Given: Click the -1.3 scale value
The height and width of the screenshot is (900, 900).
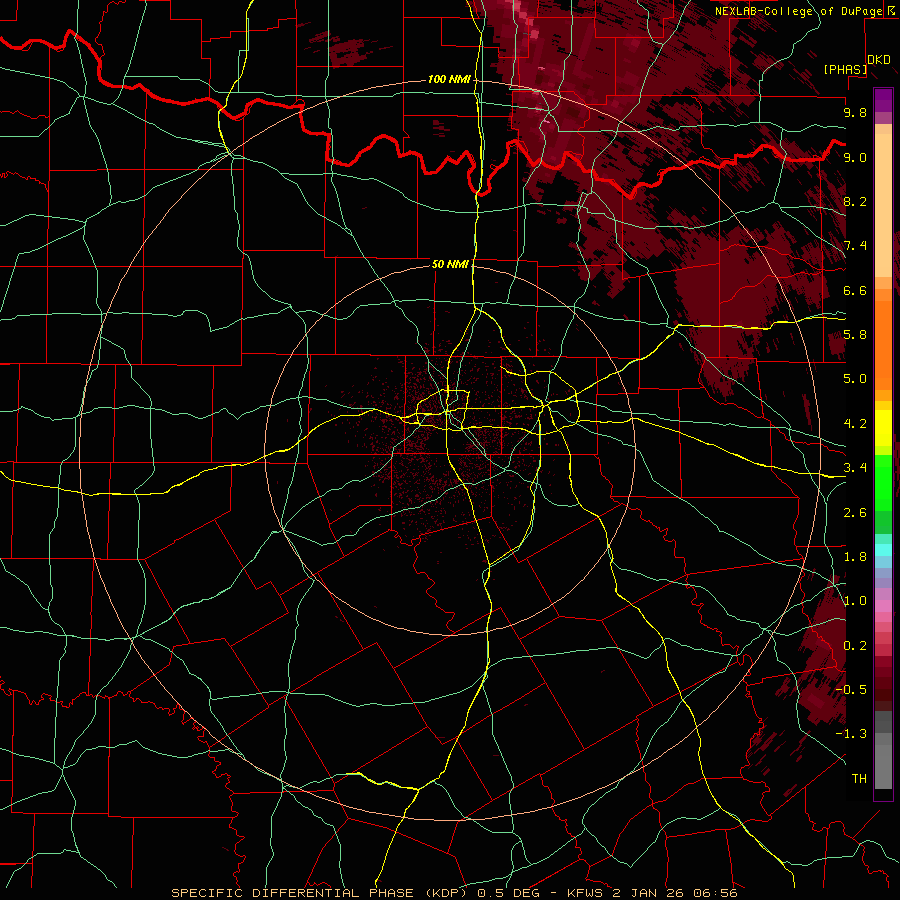Looking at the screenshot, I should click(x=851, y=734).
